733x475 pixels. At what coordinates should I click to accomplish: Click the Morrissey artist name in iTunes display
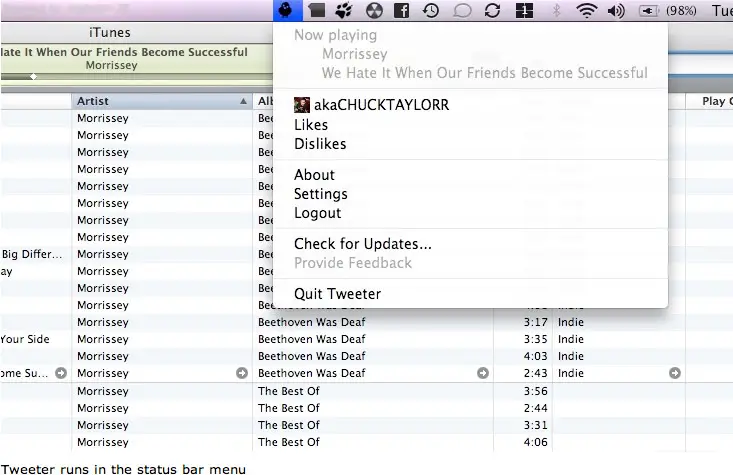(x=111, y=65)
